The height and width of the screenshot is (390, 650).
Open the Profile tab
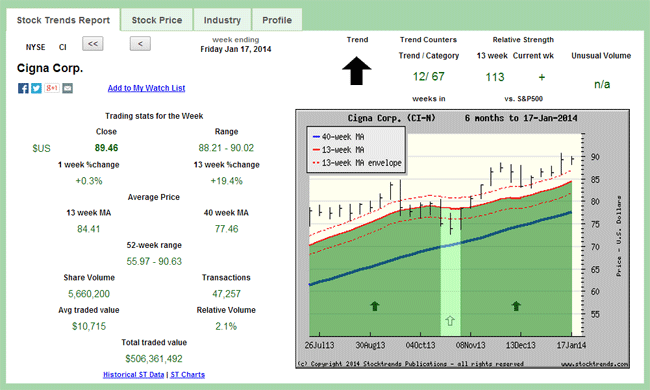point(277,20)
